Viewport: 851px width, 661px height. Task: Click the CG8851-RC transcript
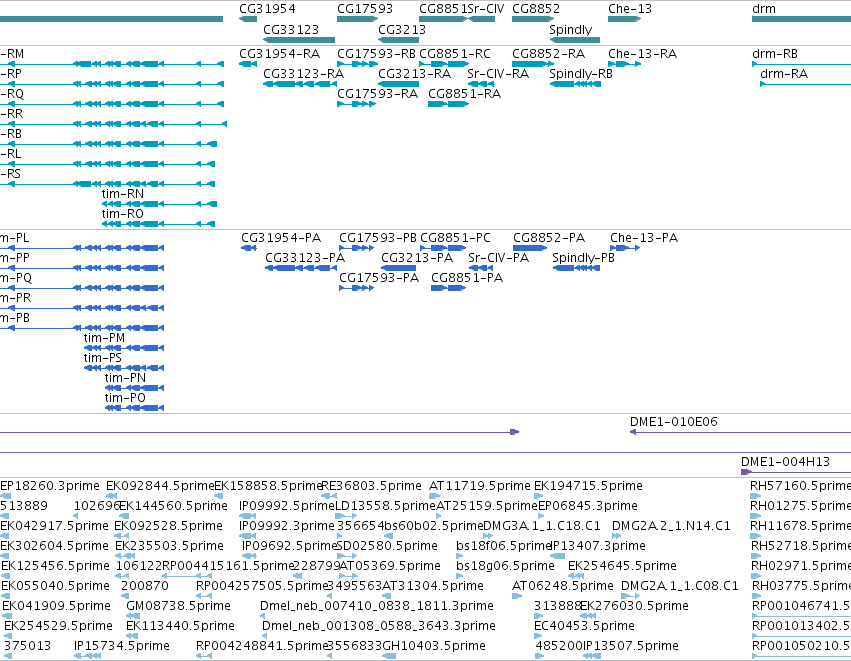(x=444, y=64)
